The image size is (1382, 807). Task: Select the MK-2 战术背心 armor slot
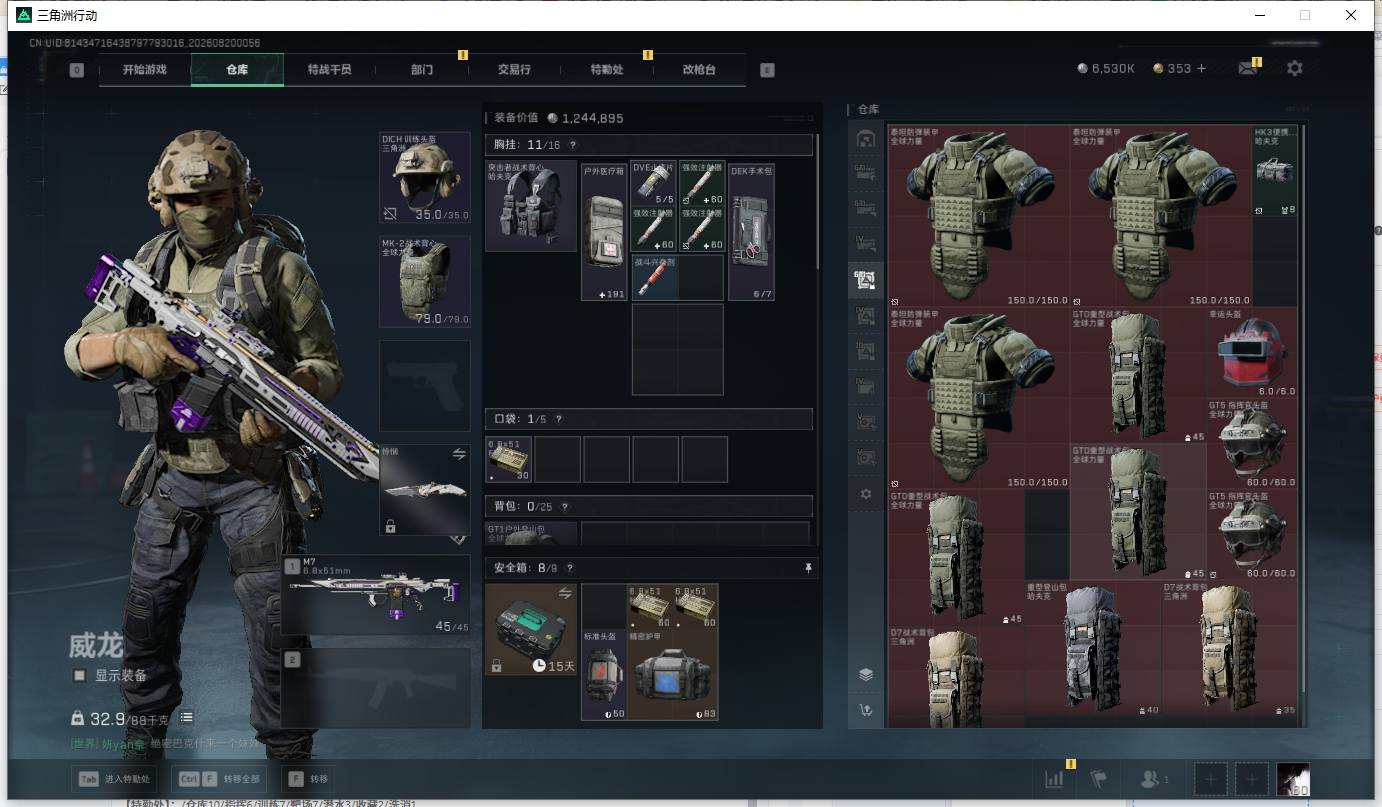tap(425, 281)
